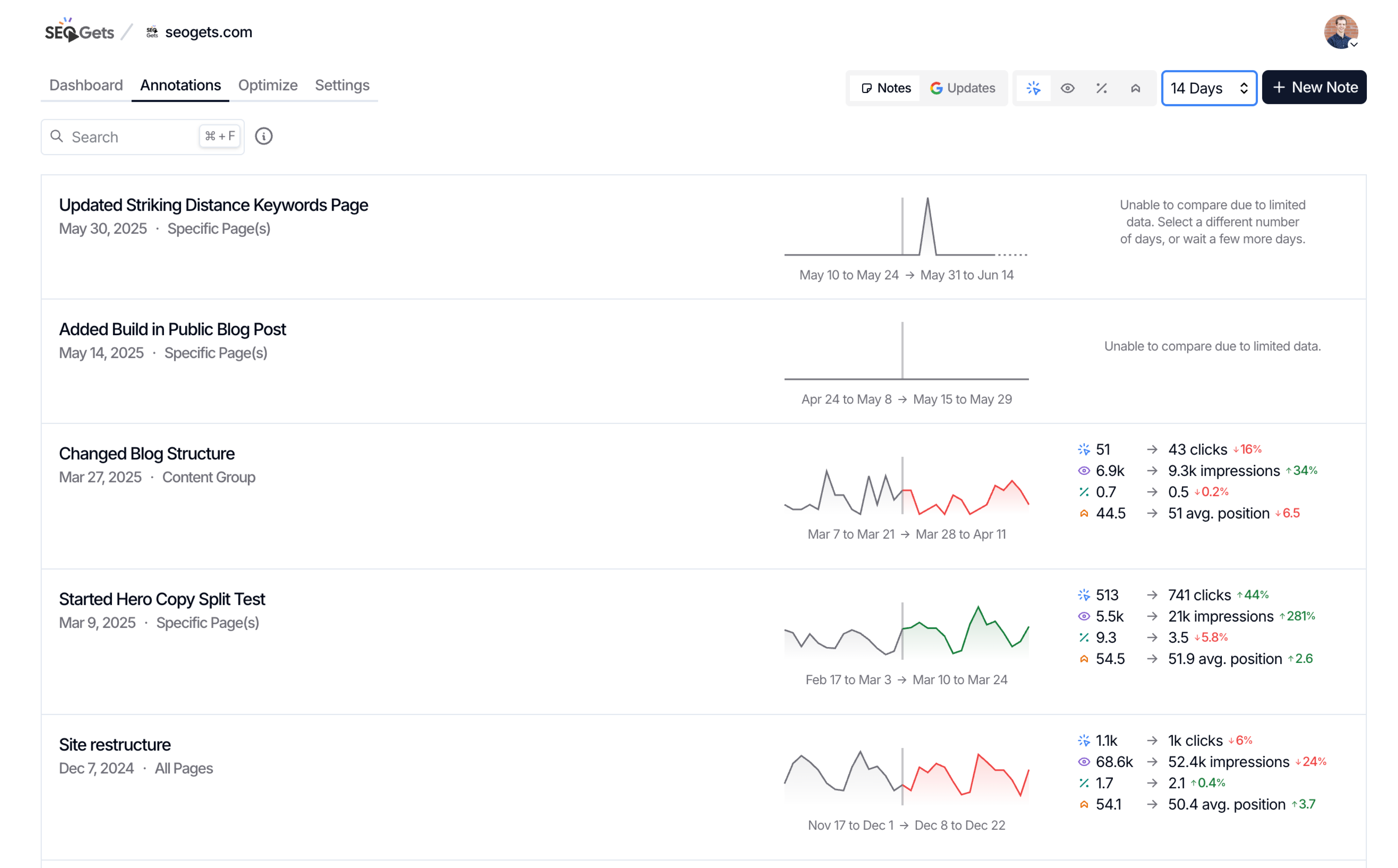The height and width of the screenshot is (868, 1398).
Task: Open the user avatar account menu
Action: pyautogui.click(x=1341, y=31)
